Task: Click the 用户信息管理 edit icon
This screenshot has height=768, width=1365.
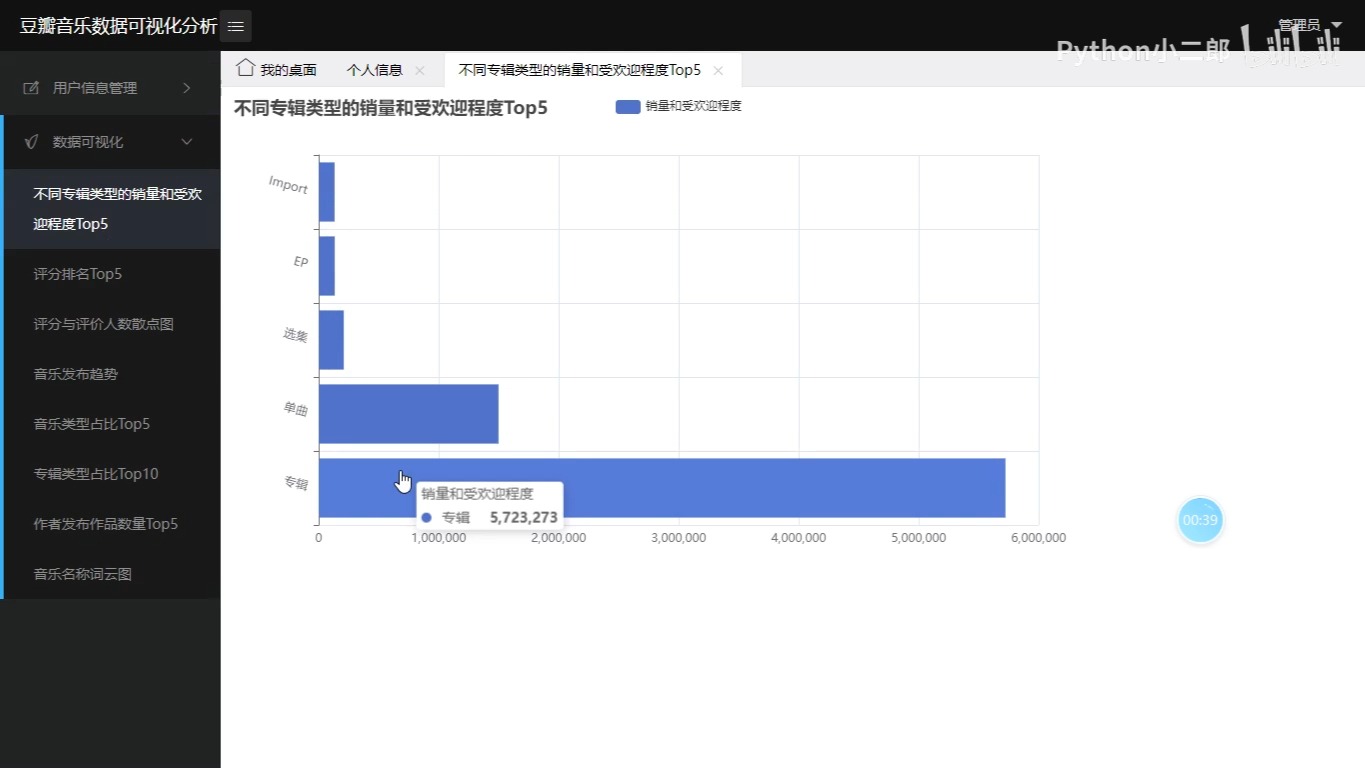Action: coord(32,88)
